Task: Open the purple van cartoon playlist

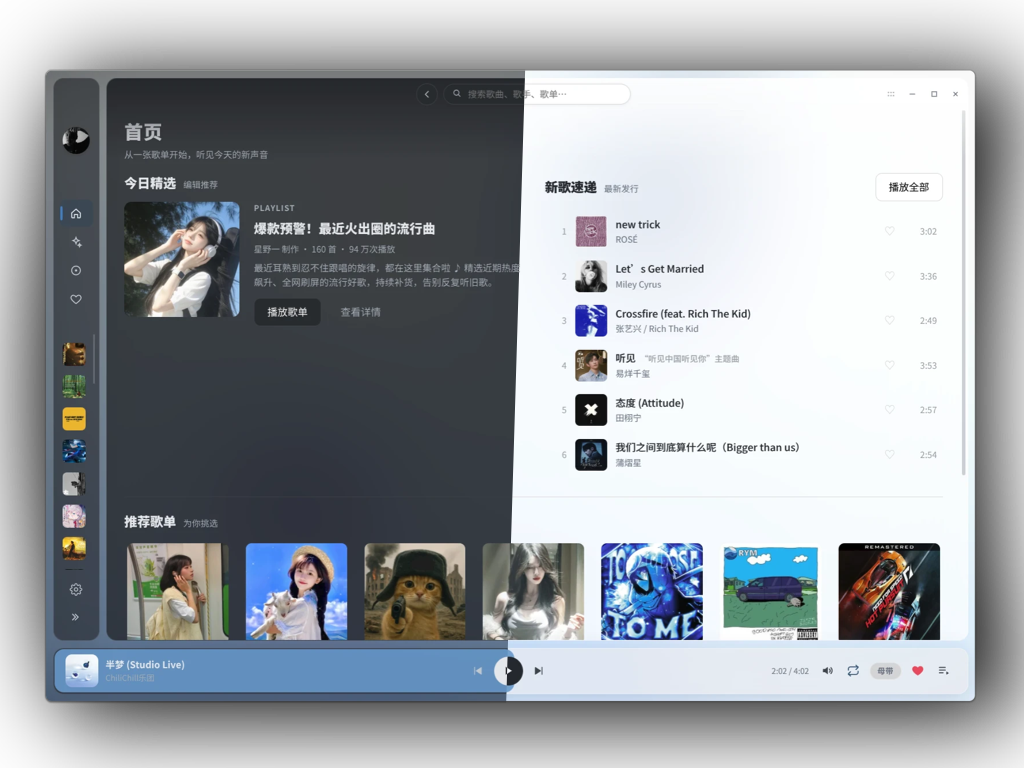Action: (x=771, y=592)
